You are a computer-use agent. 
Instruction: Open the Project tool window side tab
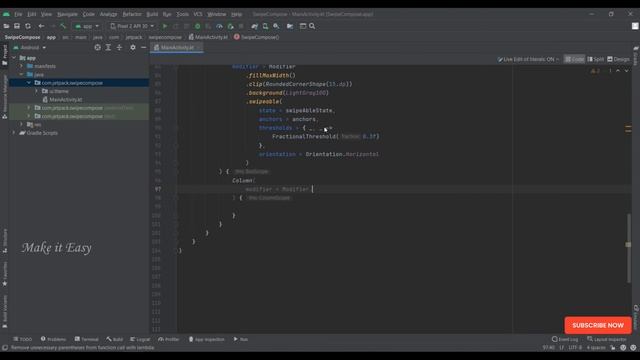(4, 55)
